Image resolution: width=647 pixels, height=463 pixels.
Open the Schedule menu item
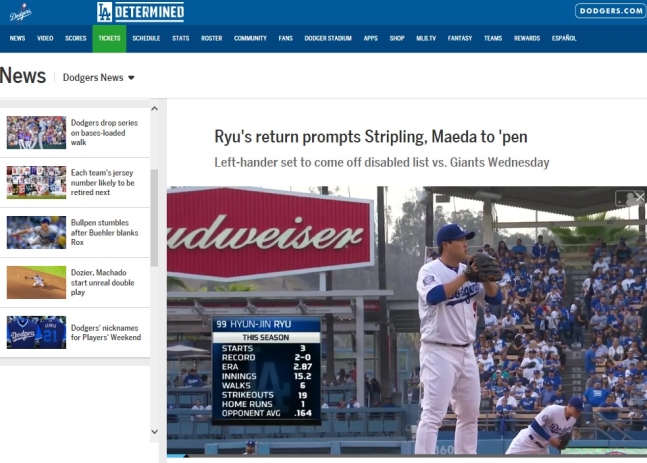pyautogui.click(x=146, y=38)
